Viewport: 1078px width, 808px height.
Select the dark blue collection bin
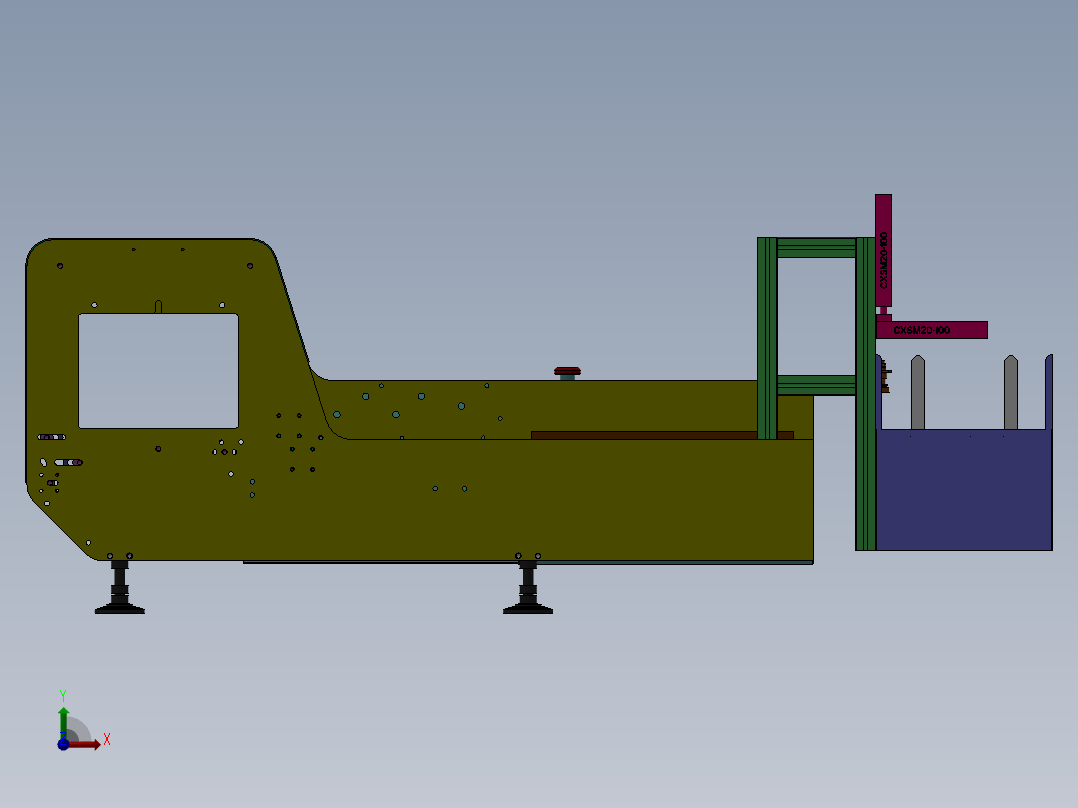point(964,490)
